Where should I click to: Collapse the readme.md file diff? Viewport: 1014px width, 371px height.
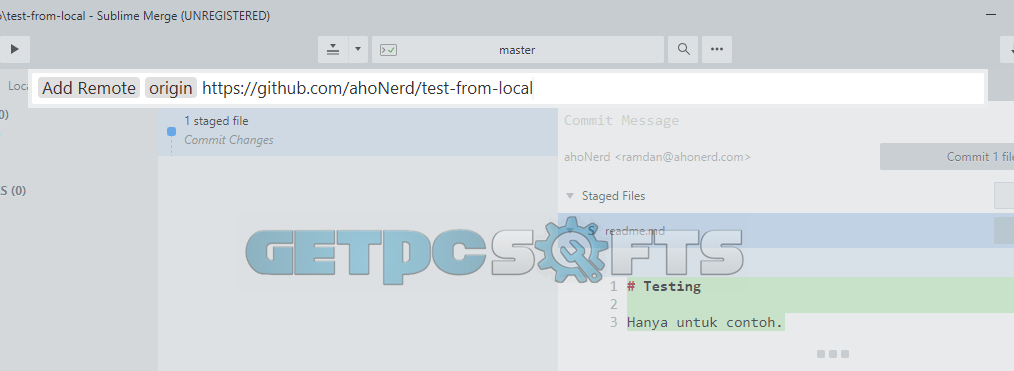click(x=570, y=231)
